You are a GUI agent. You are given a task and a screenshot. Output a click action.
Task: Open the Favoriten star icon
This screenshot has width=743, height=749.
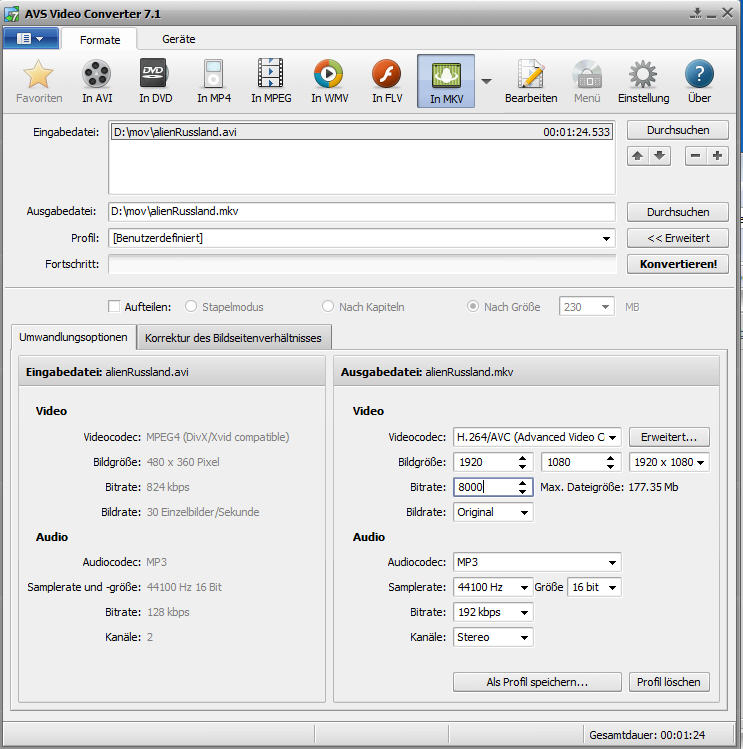pyautogui.click(x=39, y=81)
